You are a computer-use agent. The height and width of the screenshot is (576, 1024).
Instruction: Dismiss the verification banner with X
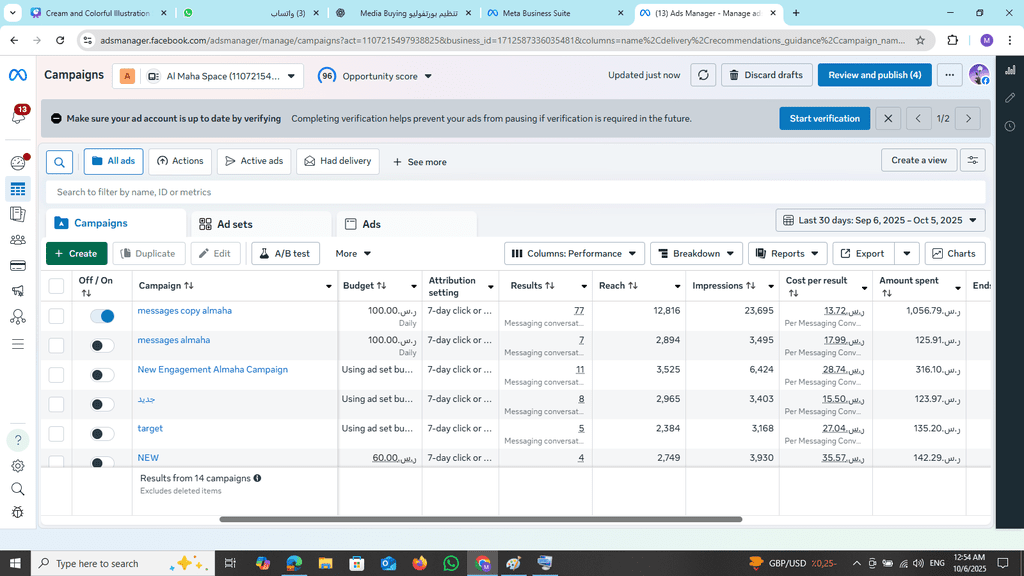[887, 118]
